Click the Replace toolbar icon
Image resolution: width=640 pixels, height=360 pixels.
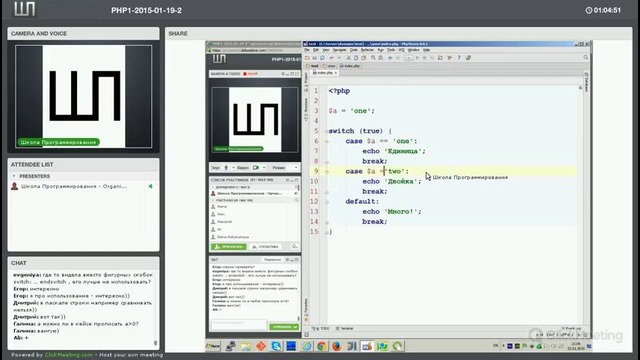pyautogui.click(x=380, y=58)
